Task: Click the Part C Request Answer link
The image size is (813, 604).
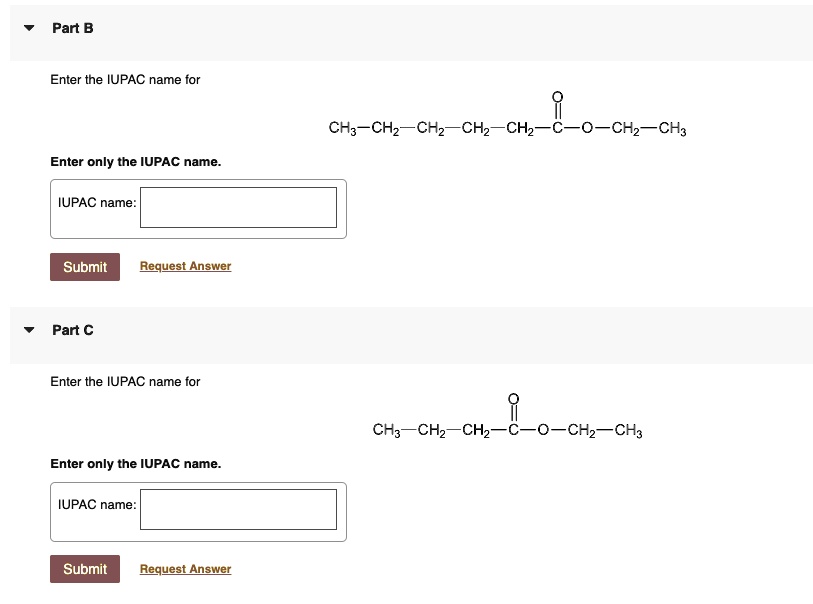Action: click(x=185, y=569)
